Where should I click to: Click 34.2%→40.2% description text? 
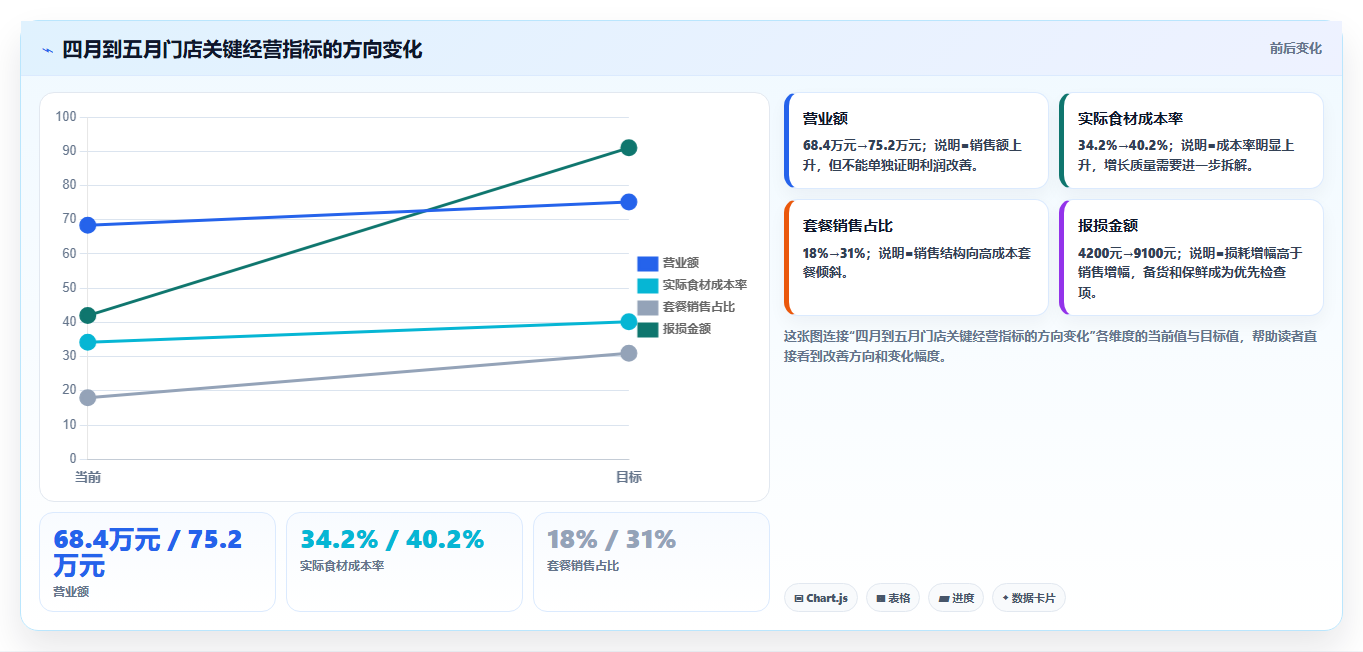point(1186,155)
